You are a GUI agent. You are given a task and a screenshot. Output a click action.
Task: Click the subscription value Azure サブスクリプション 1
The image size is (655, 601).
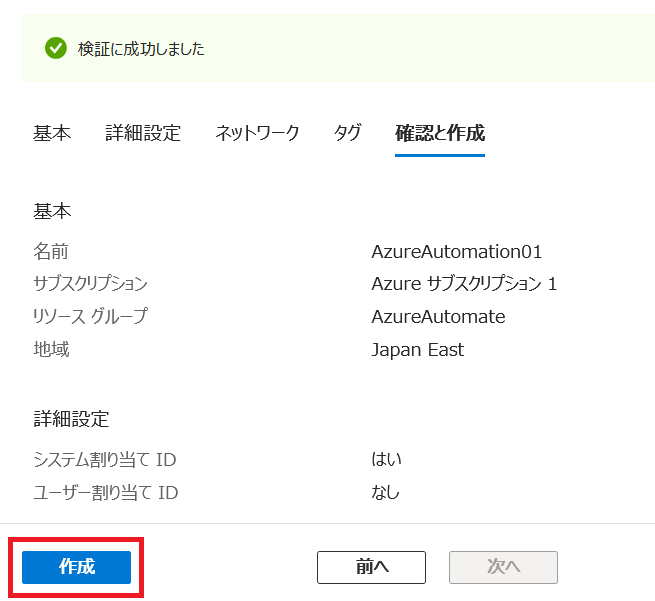(x=464, y=284)
